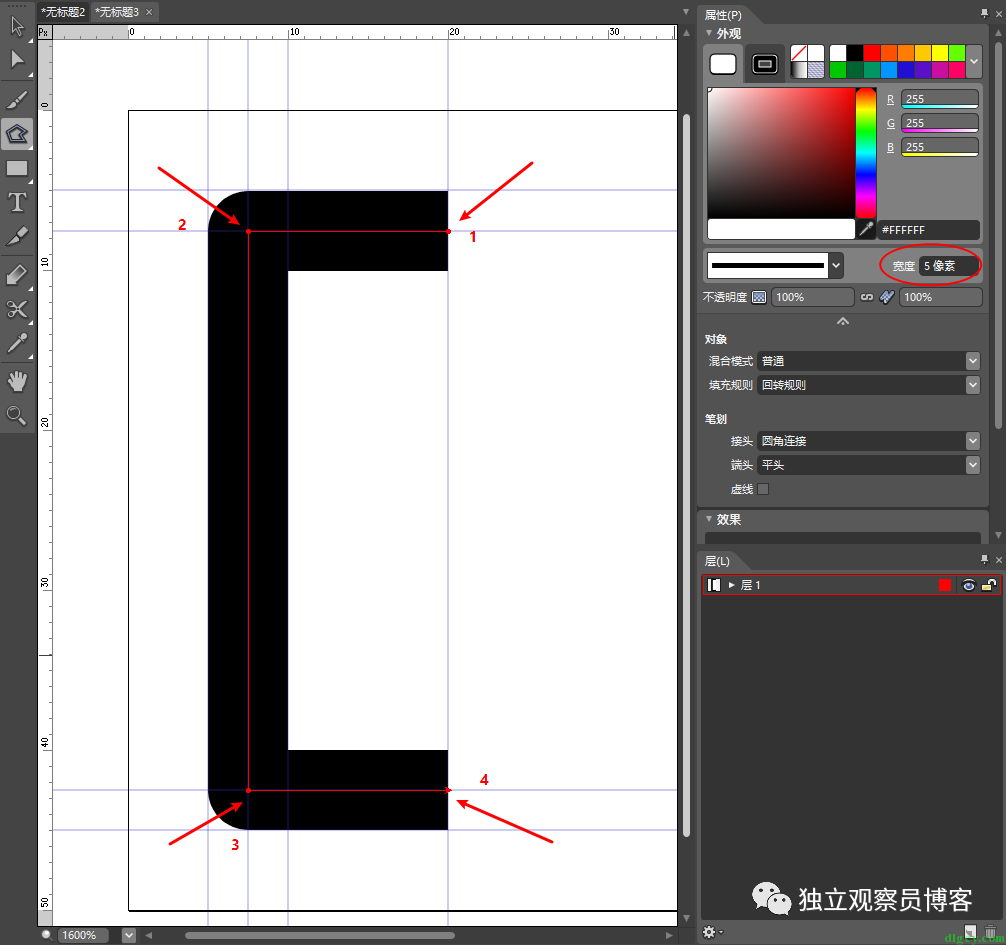
Task: Enable the 虚线 dashed line checkbox
Action: (x=763, y=489)
